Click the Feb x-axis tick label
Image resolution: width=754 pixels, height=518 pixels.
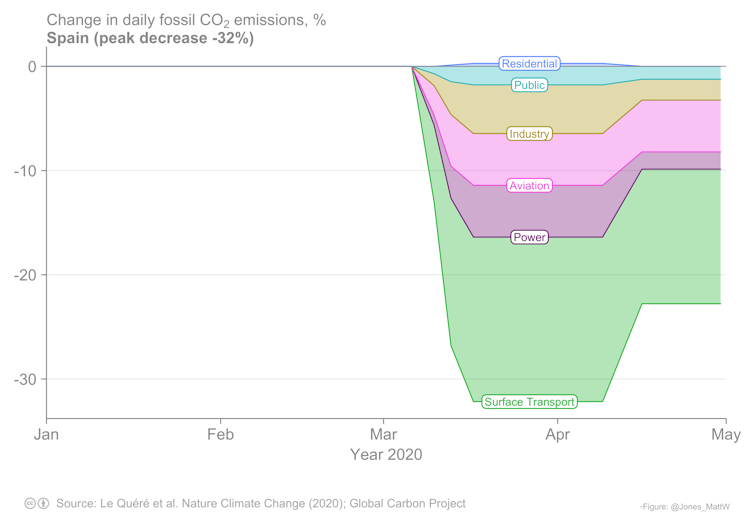[x=220, y=435]
